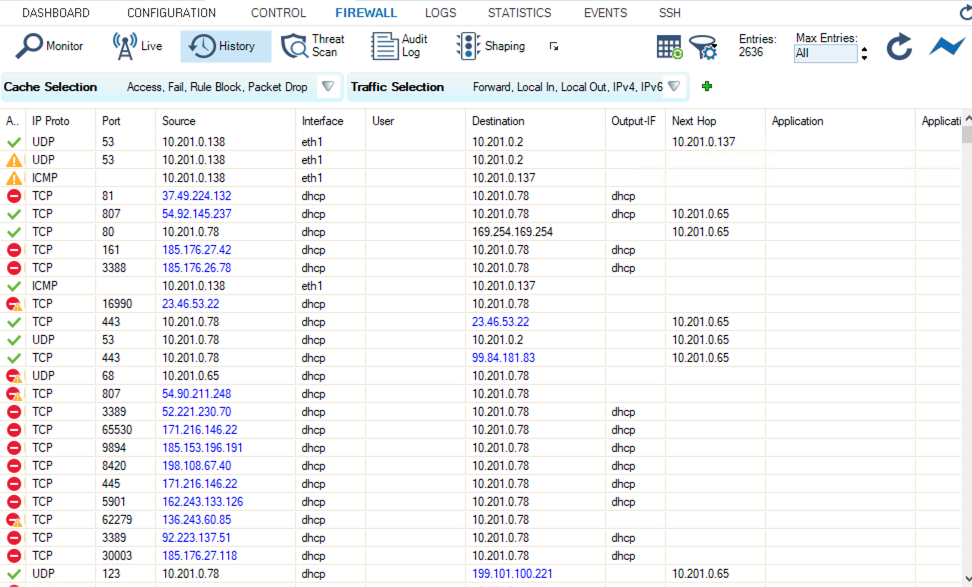Open the Threat Scan page

coord(313,46)
